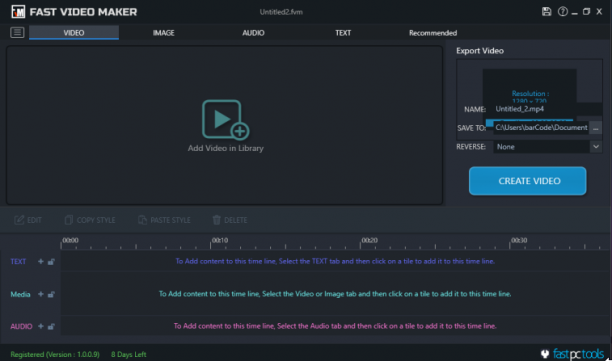This screenshot has width=612, height=361.
Task: Add content using Media timeline plus icon
Action: 41,294
